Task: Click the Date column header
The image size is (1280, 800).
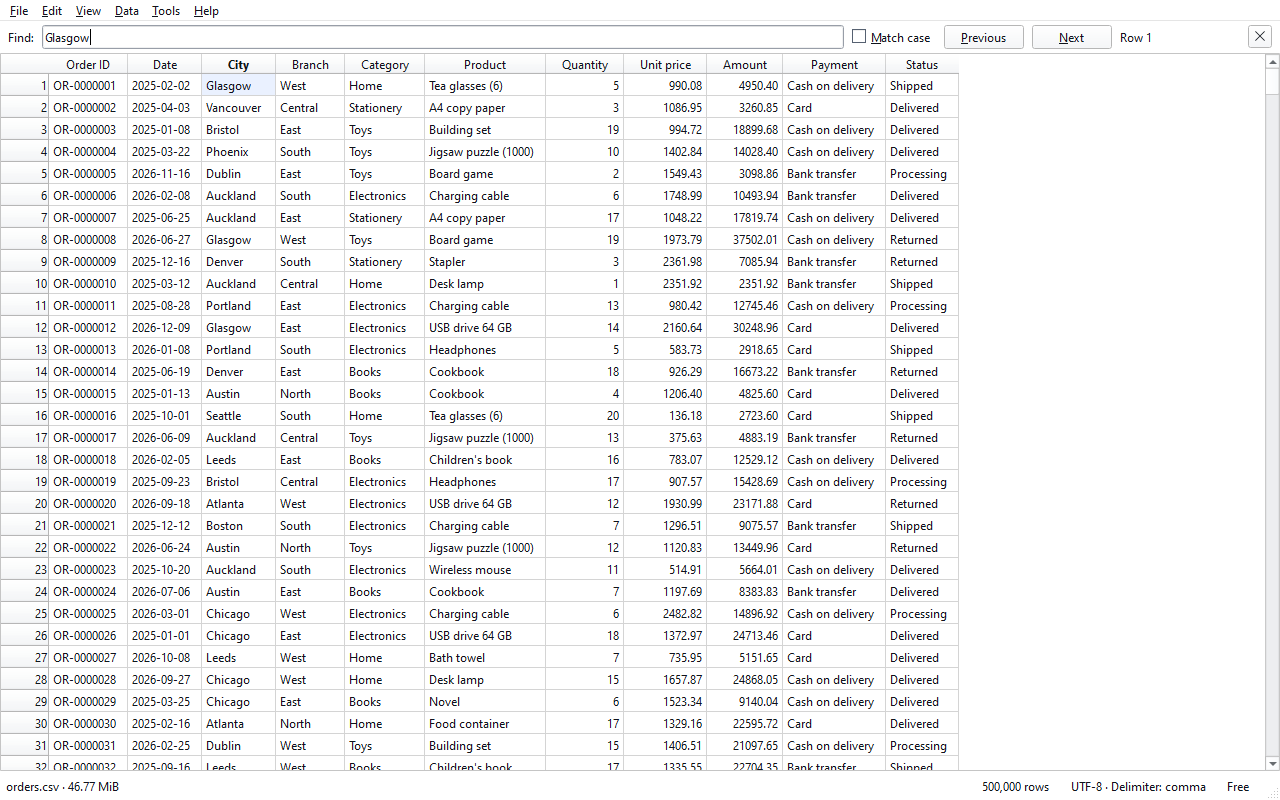Action: point(165,65)
